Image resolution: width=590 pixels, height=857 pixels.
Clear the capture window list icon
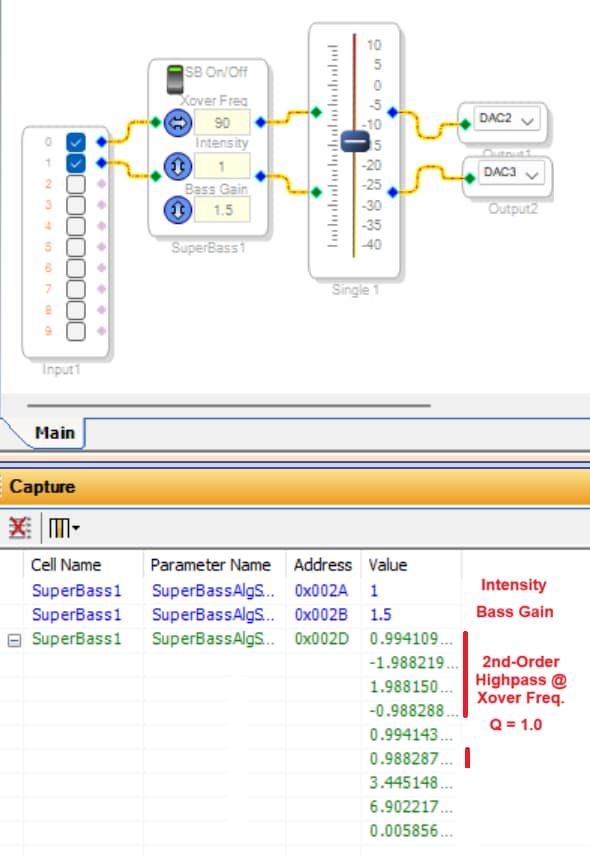click(20, 528)
